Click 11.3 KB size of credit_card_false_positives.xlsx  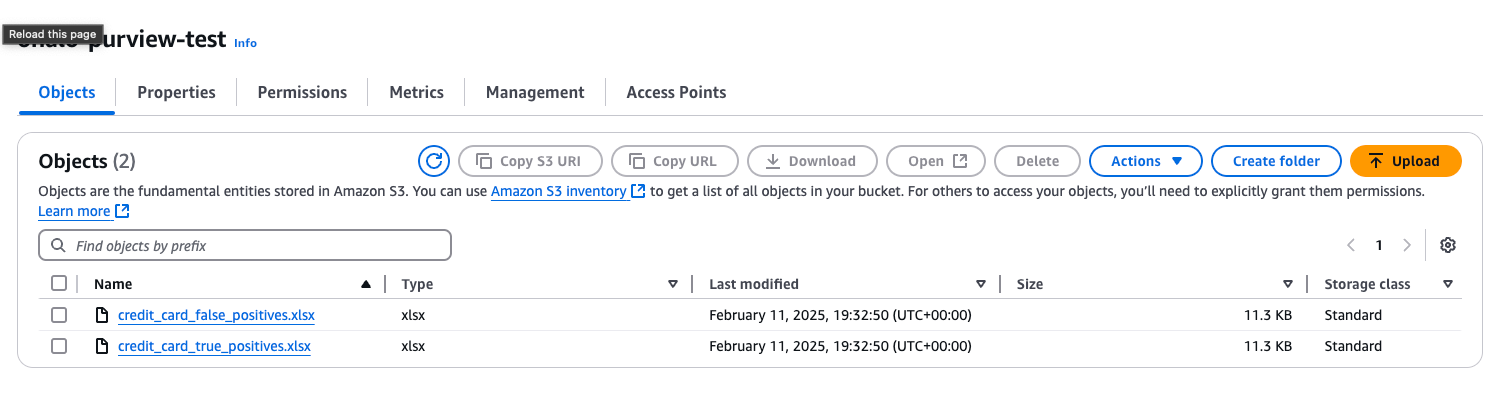click(1268, 316)
